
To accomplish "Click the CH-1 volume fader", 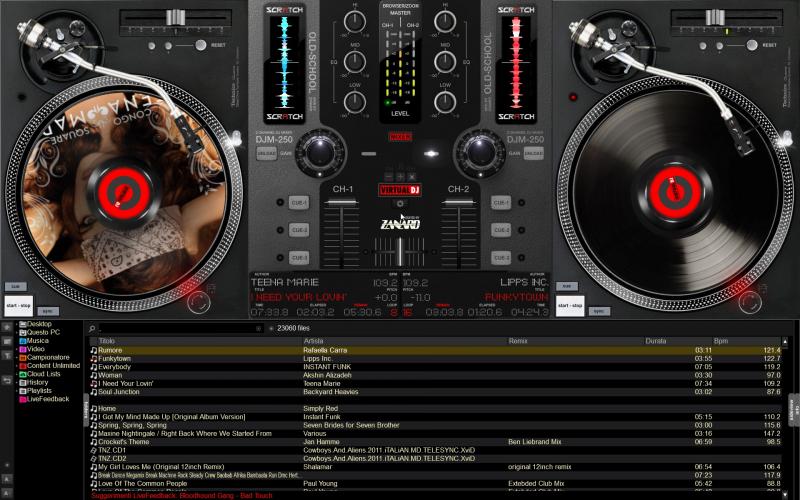I will tap(341, 203).
